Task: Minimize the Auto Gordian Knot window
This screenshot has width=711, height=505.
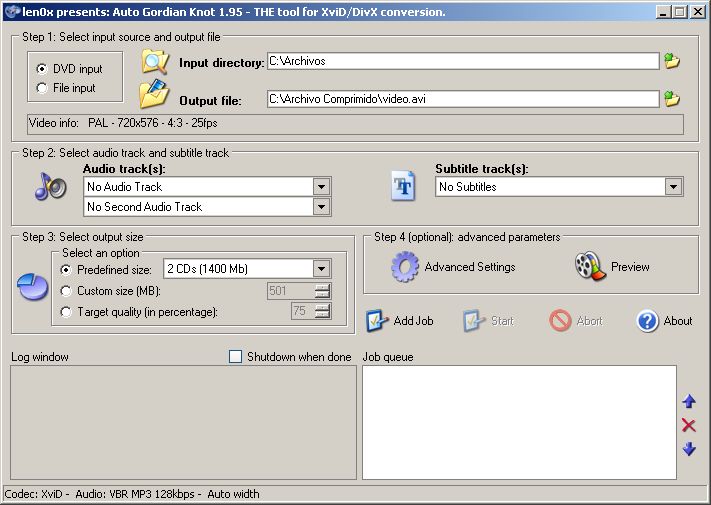Action: point(663,12)
